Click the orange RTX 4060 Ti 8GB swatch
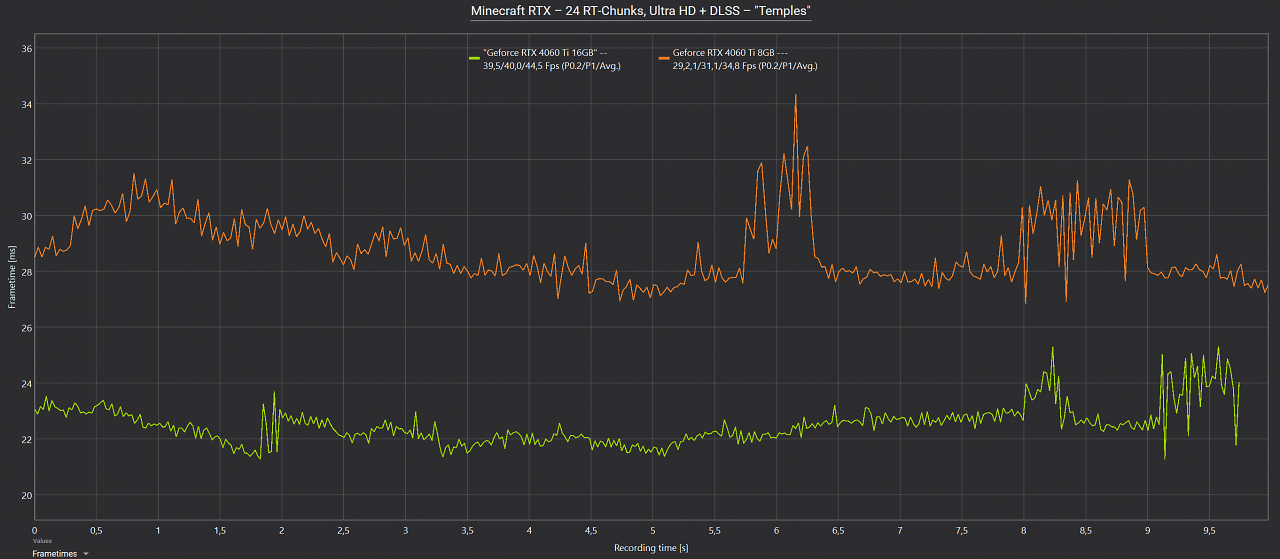Viewport: 1280px width, 559px height. point(664,59)
